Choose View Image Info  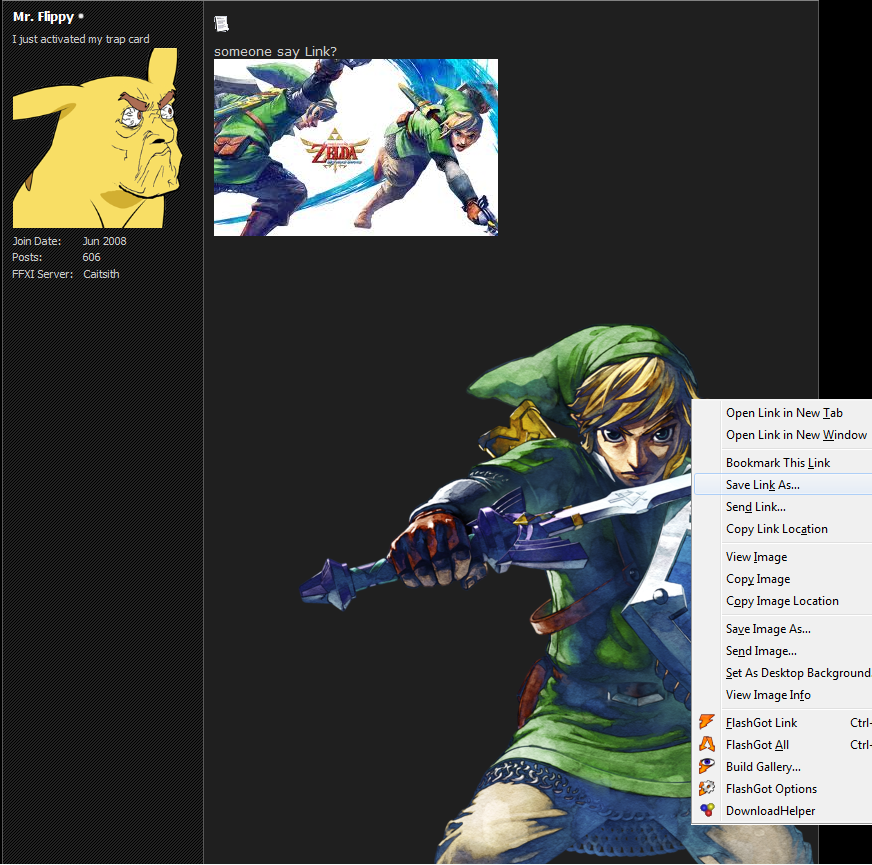click(783, 695)
